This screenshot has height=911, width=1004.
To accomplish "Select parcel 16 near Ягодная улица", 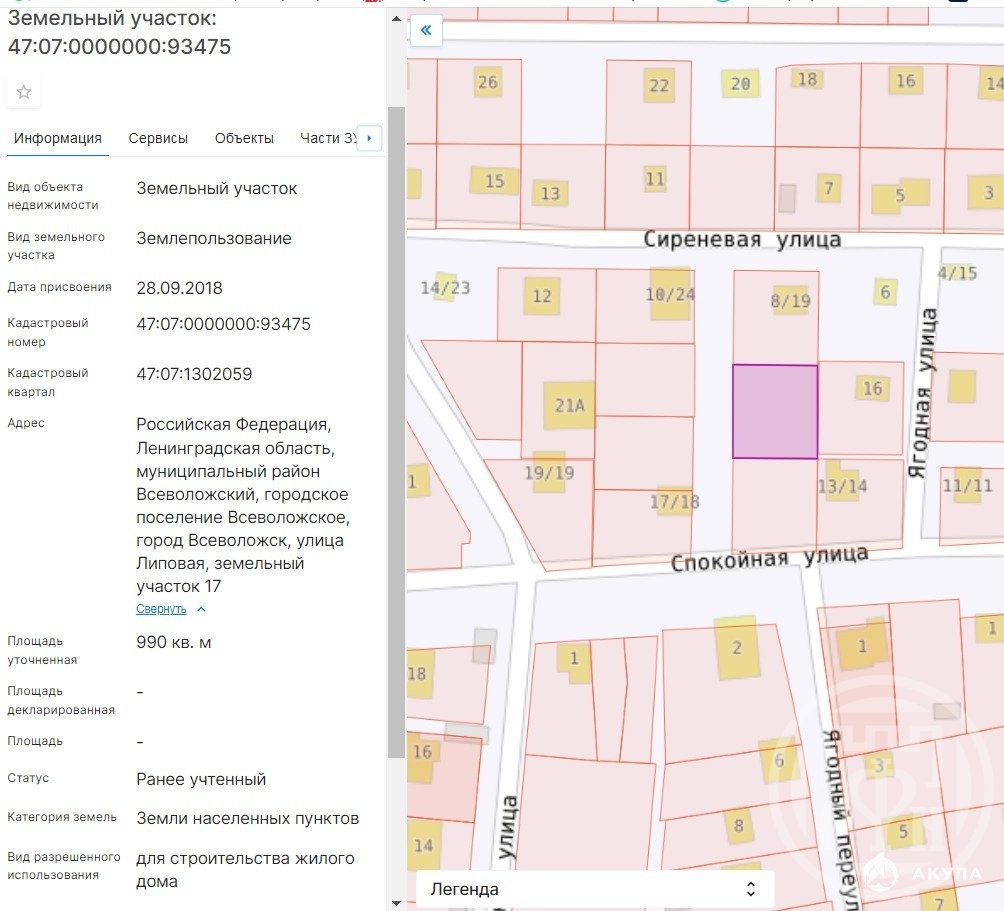I will pos(872,388).
